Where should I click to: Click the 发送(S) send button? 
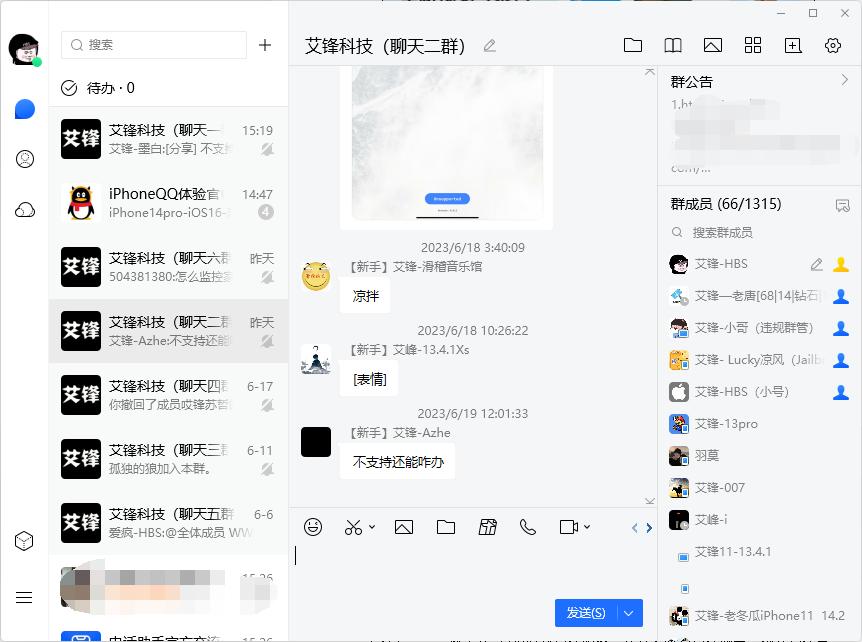point(585,613)
